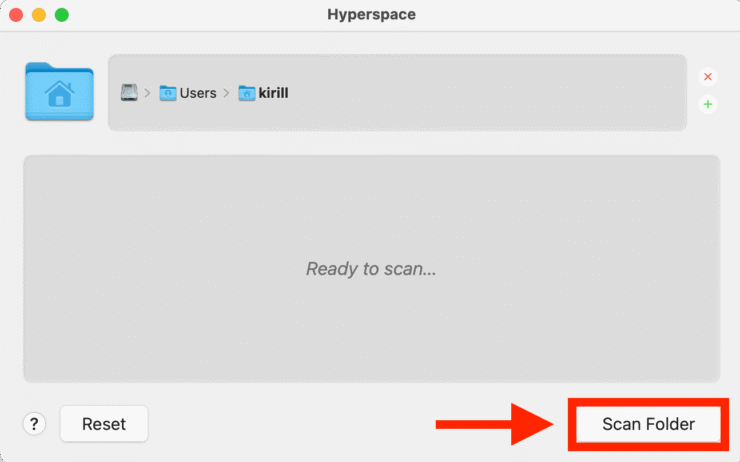Viewport: 740px width, 462px height.
Task: Click the Ready to scan results area
Action: tap(371, 269)
